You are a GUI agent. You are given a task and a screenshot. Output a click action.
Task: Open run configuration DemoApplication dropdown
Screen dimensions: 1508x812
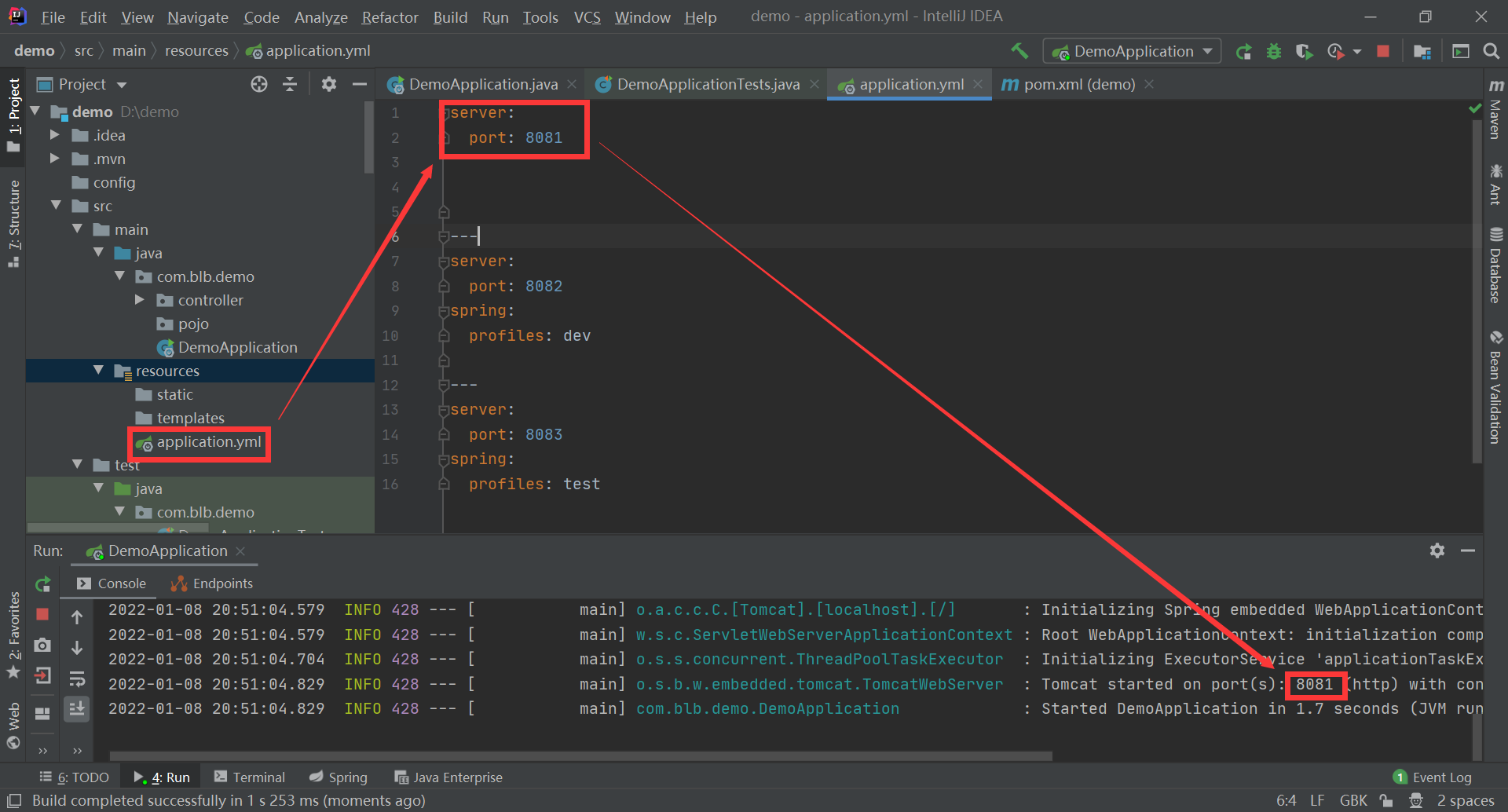[1132, 52]
